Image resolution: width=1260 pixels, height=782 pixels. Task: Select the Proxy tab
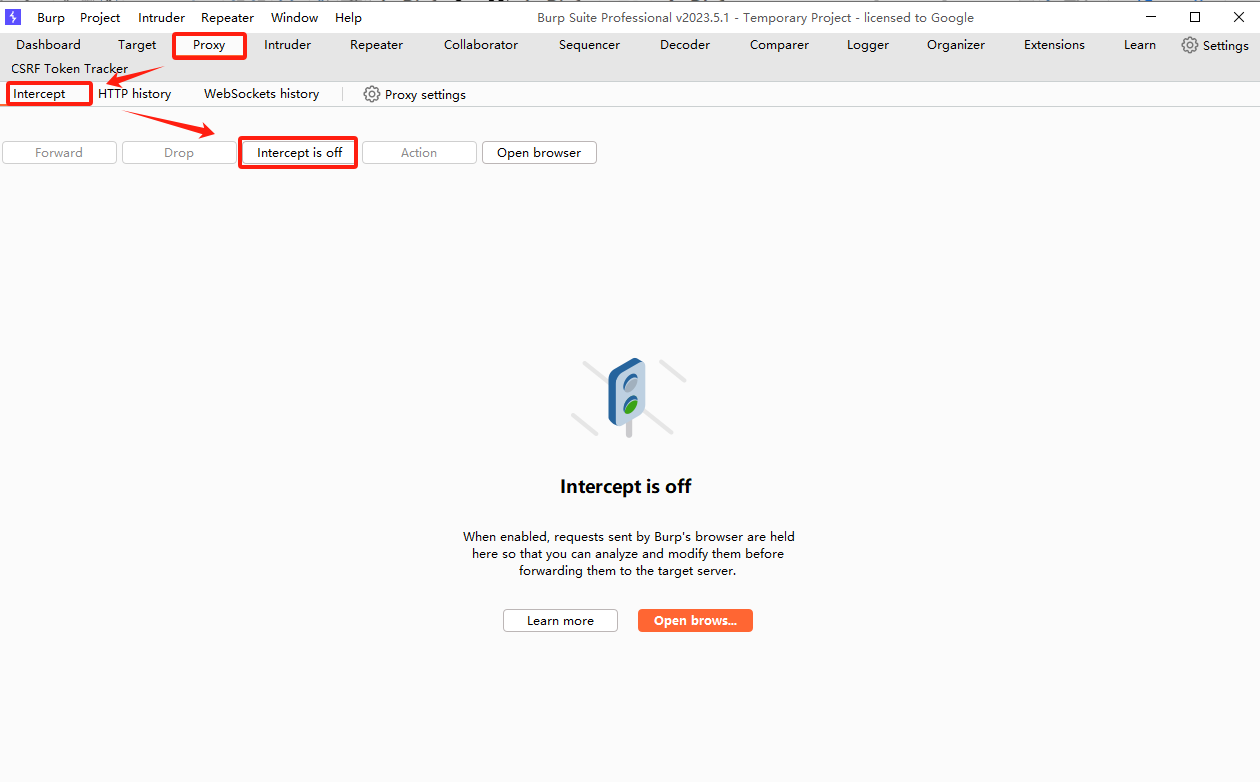[209, 45]
